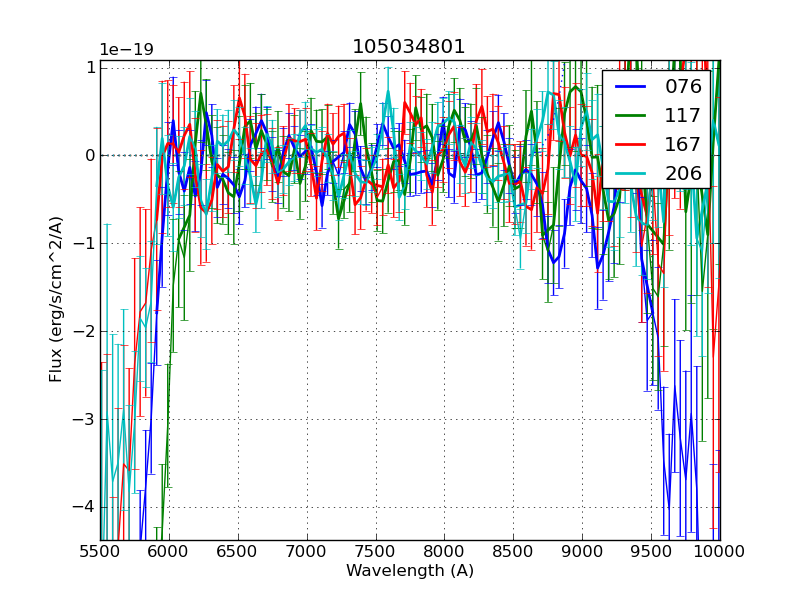This screenshot has width=800, height=600.
Task: Click the 0 y-axis tick label
Action: [x=90, y=155]
